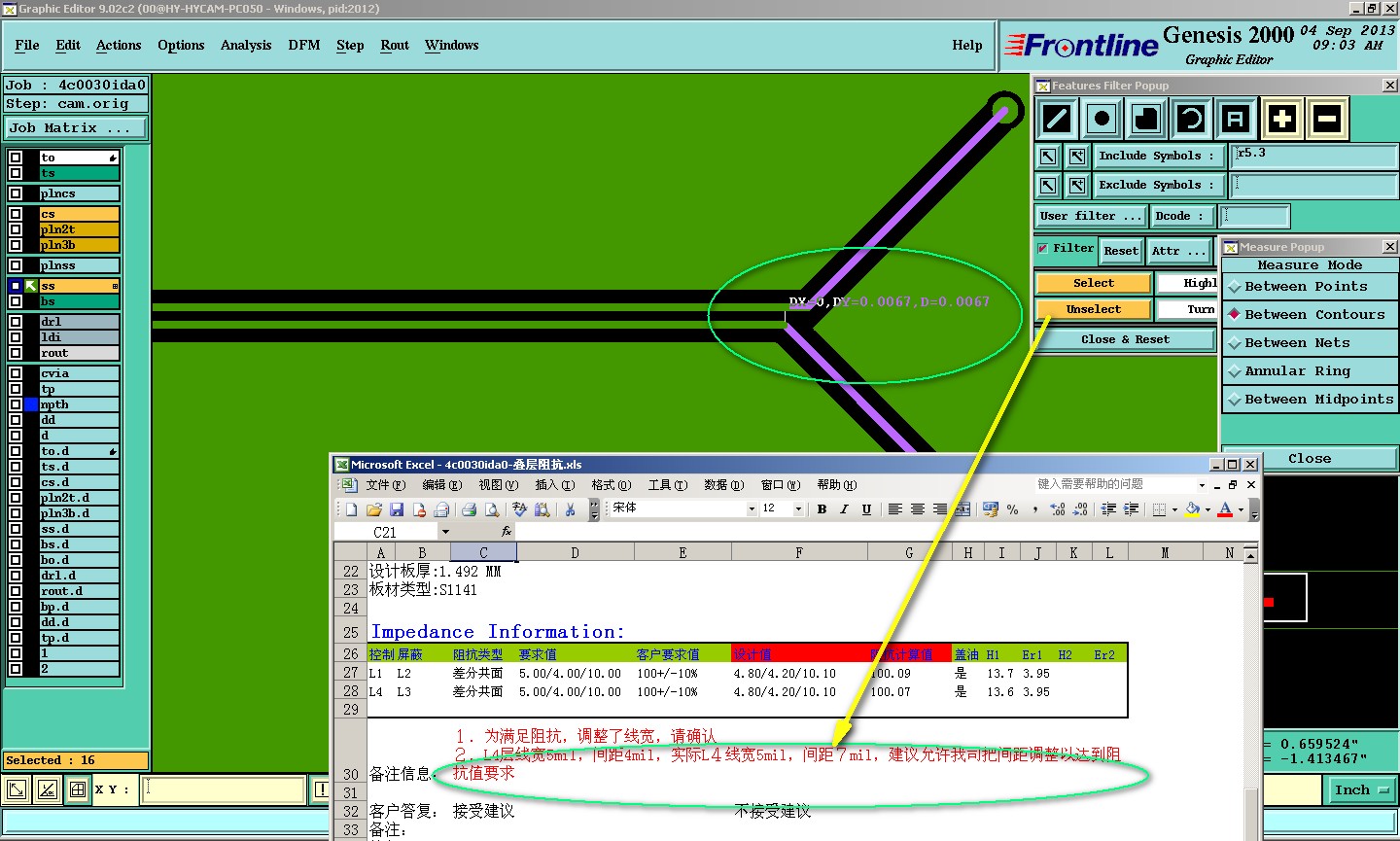1400x841 pixels.
Task: Click the bottom-left corner tool icon next to XY field
Action: (x=17, y=790)
